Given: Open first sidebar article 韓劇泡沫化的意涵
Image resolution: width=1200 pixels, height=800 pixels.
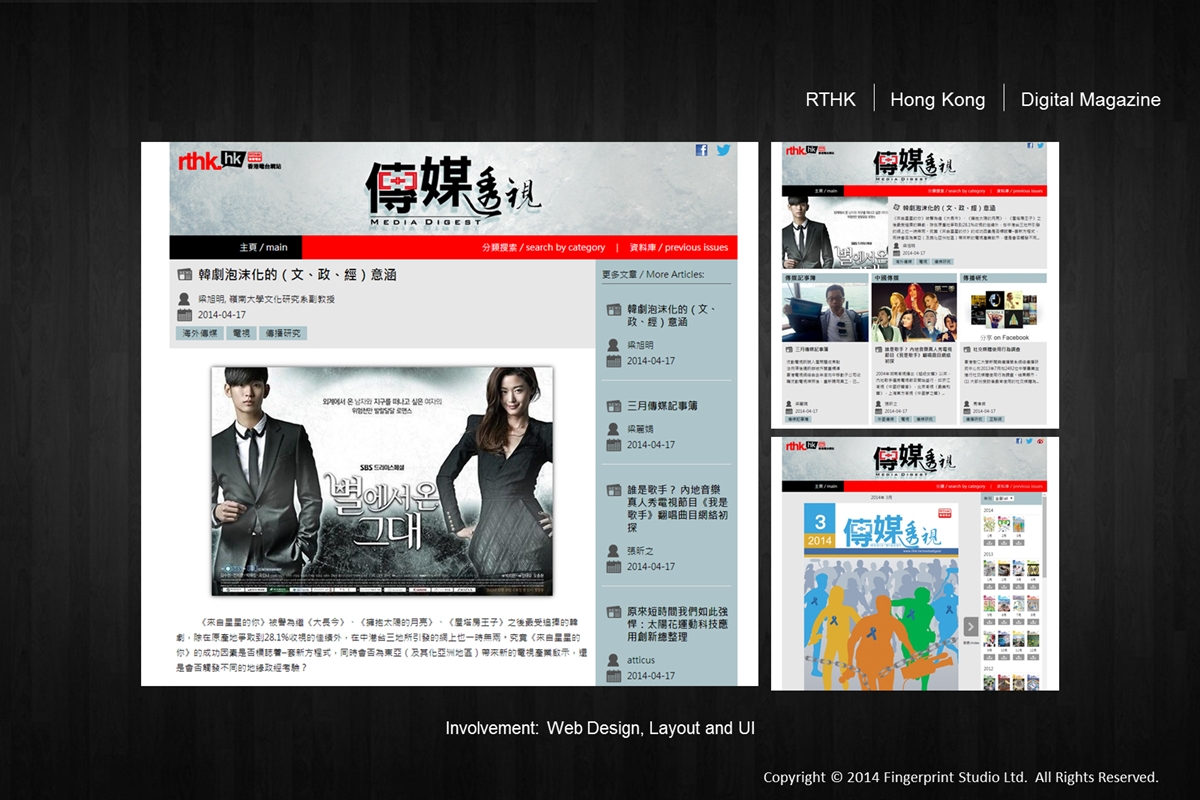Looking at the screenshot, I should 672,316.
